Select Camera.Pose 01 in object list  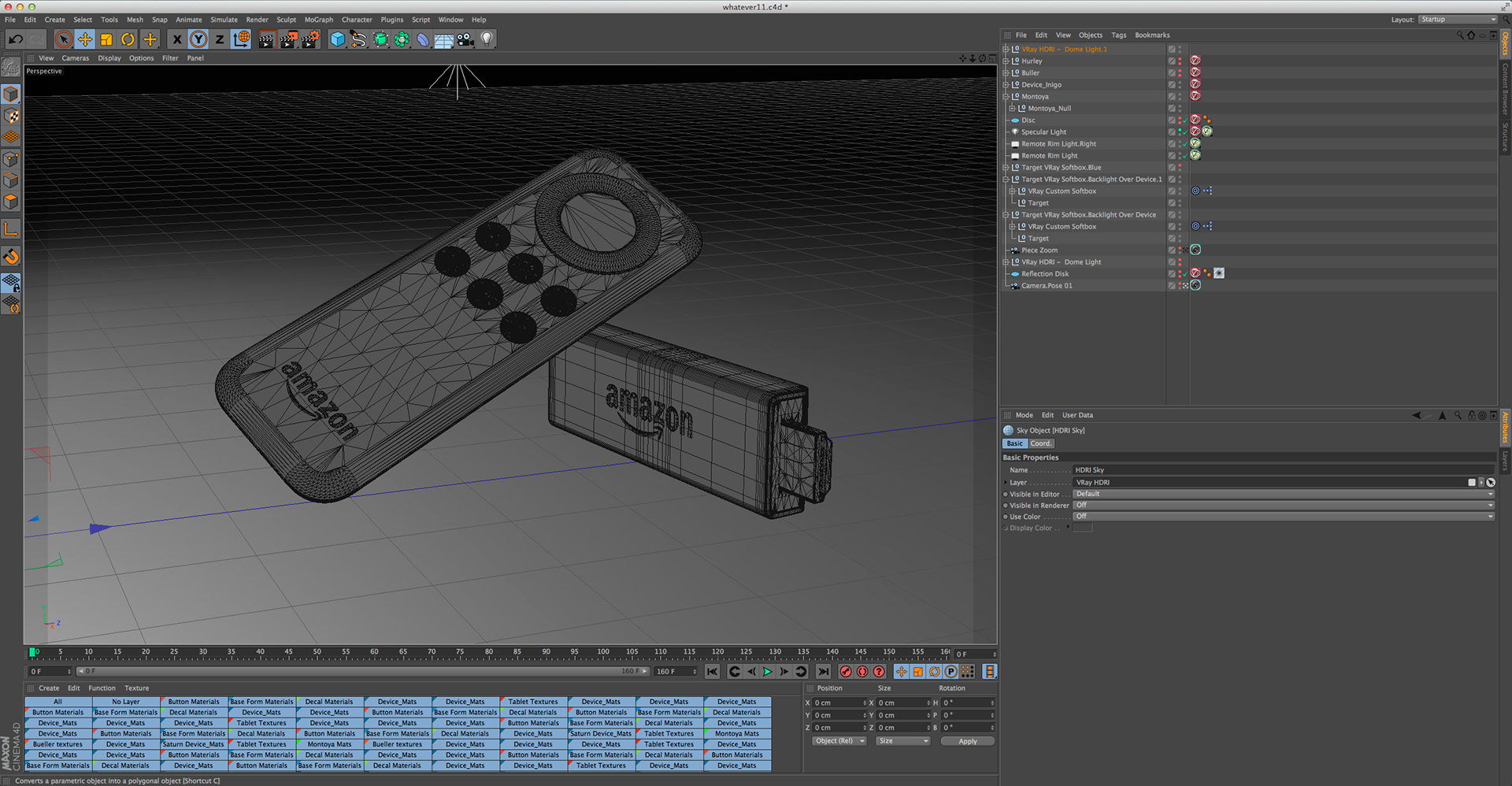(1047, 286)
